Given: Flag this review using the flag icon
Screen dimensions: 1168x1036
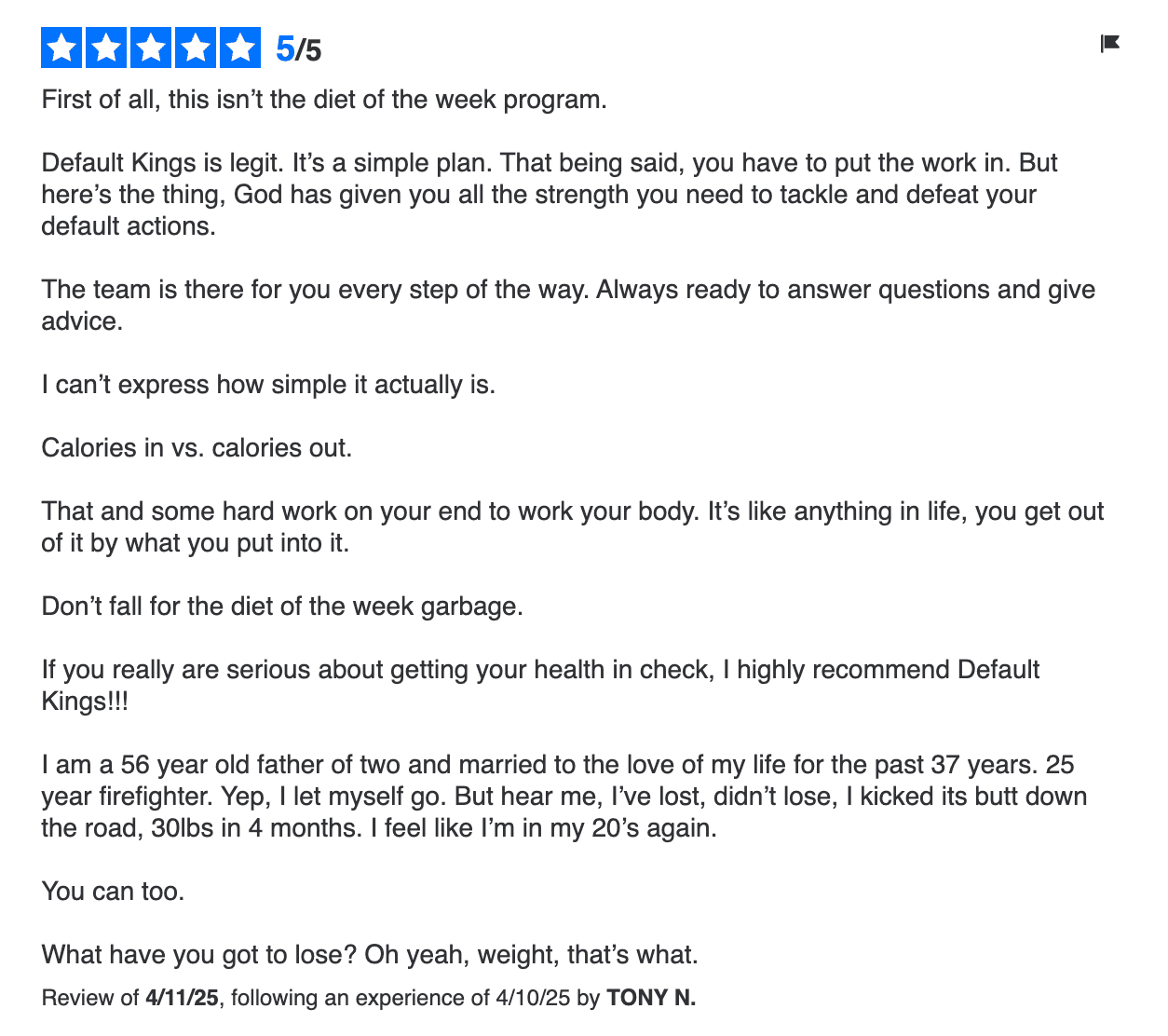Looking at the screenshot, I should coord(1109,43).
